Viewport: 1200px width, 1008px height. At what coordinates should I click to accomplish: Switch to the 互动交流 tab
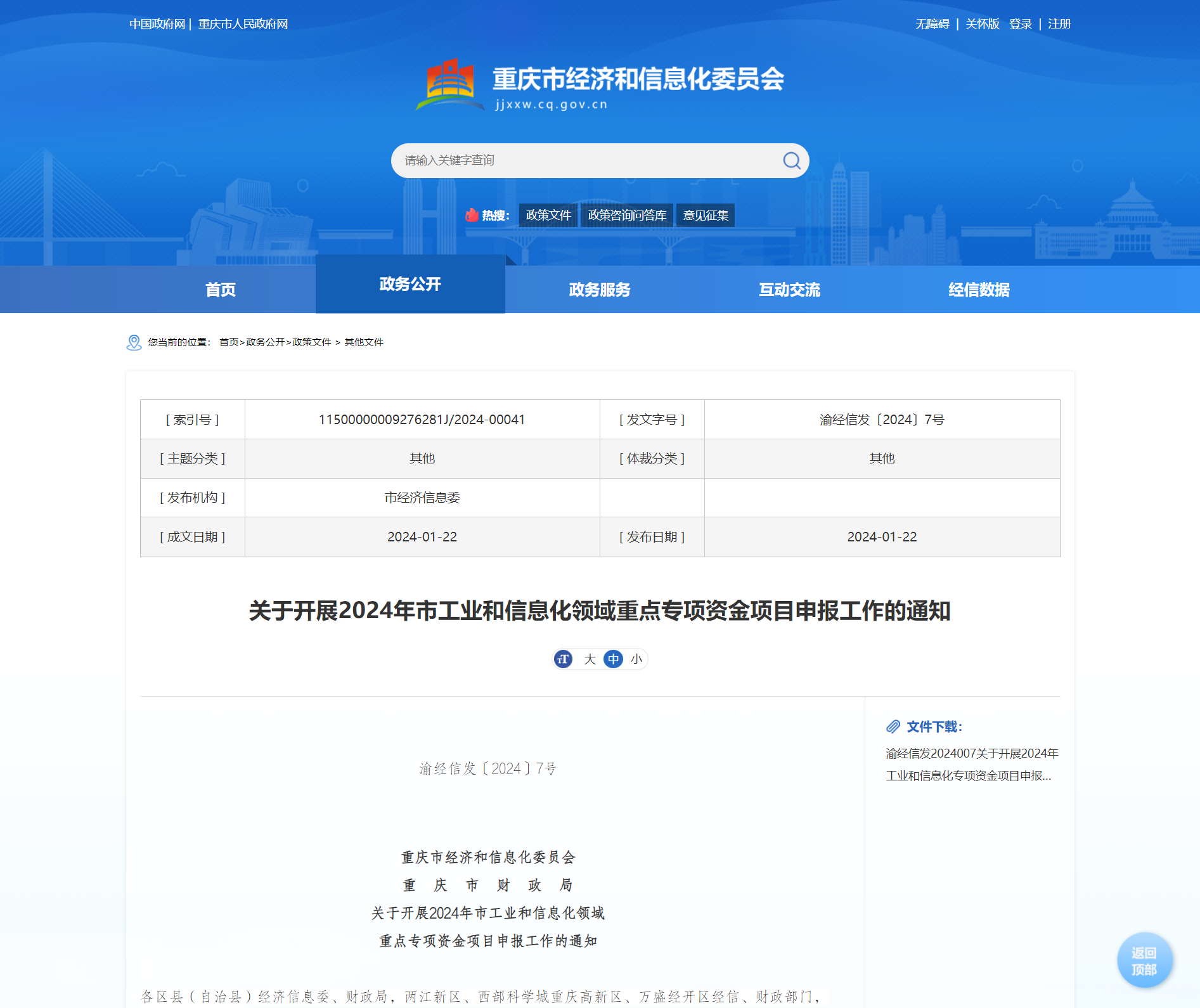tap(789, 290)
